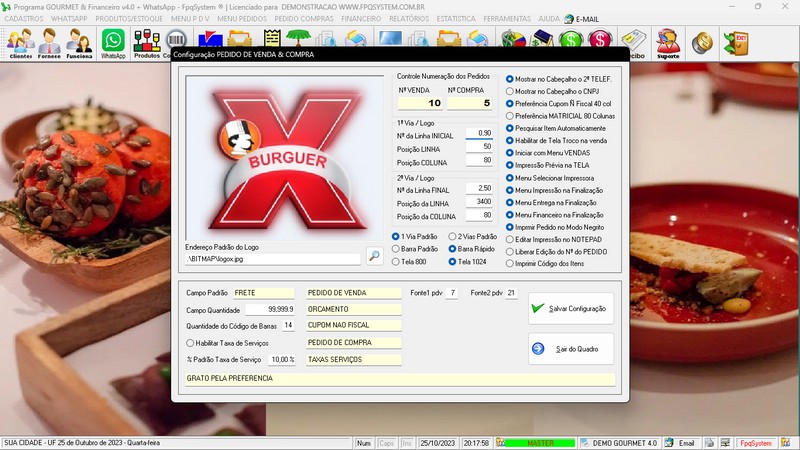Click the Fonte1 pdv value field
Viewport: 800px width, 450px height.
[452, 293]
